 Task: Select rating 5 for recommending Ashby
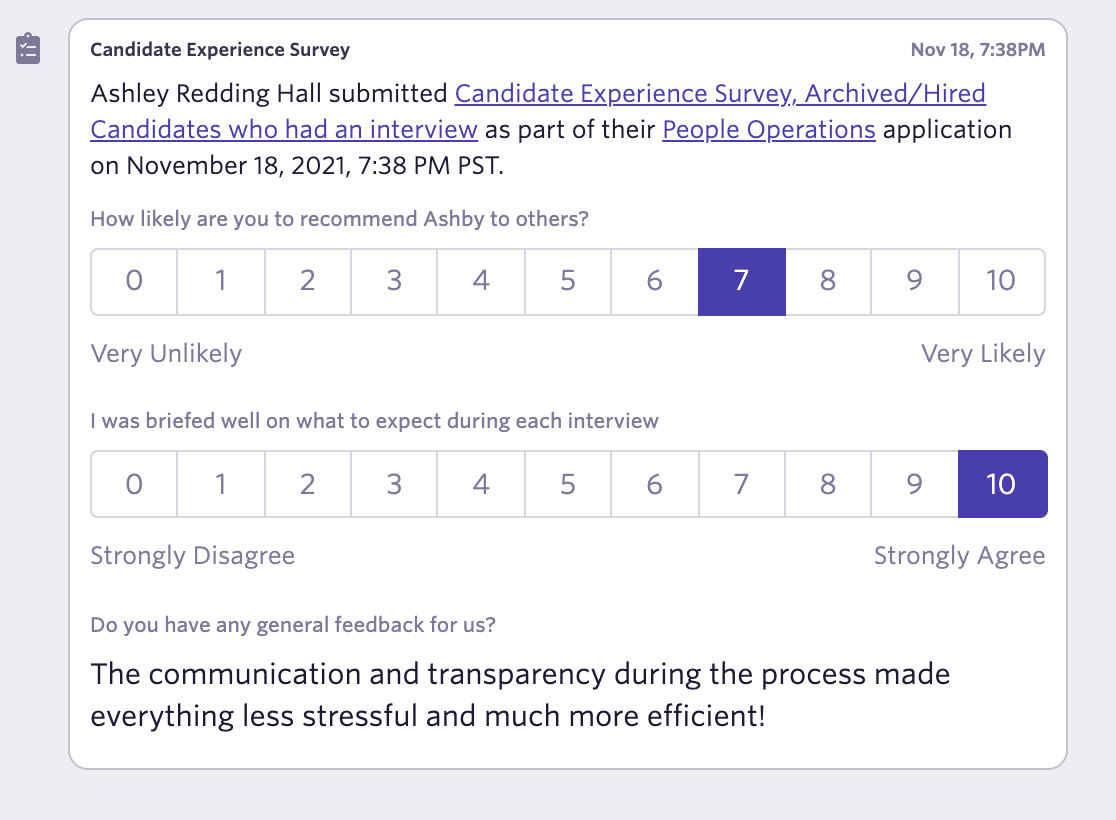568,282
